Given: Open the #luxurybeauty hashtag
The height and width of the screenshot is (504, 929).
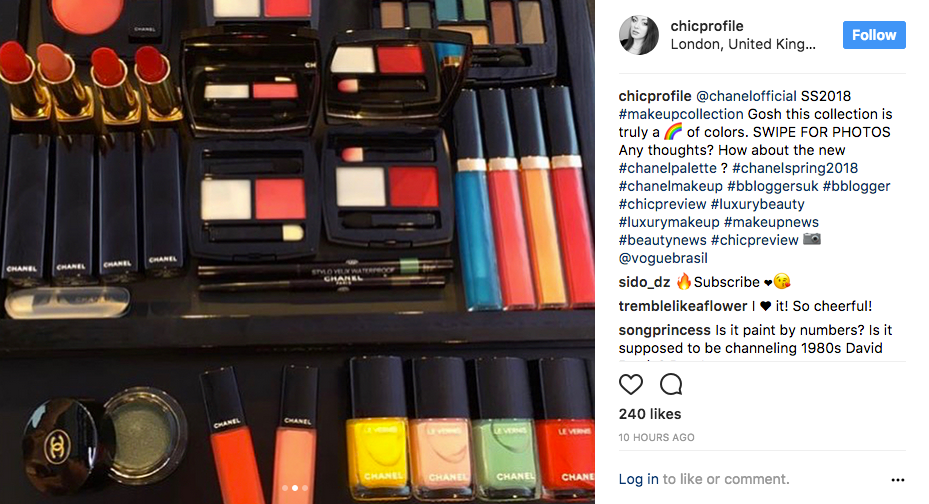Looking at the screenshot, I should click(x=757, y=204).
